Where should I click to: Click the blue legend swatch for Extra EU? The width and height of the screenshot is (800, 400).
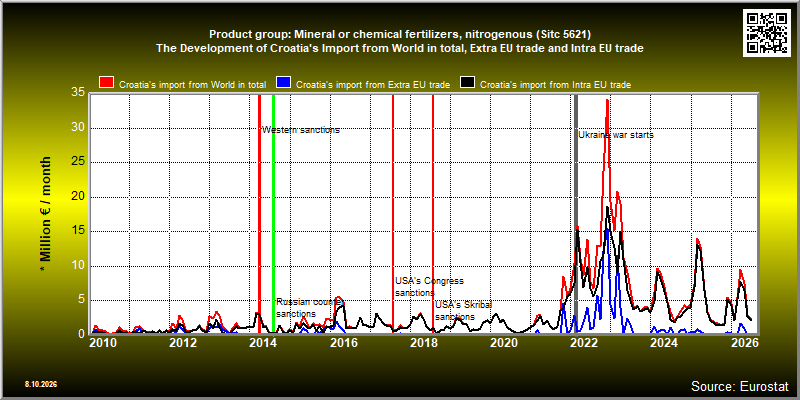coord(283,83)
